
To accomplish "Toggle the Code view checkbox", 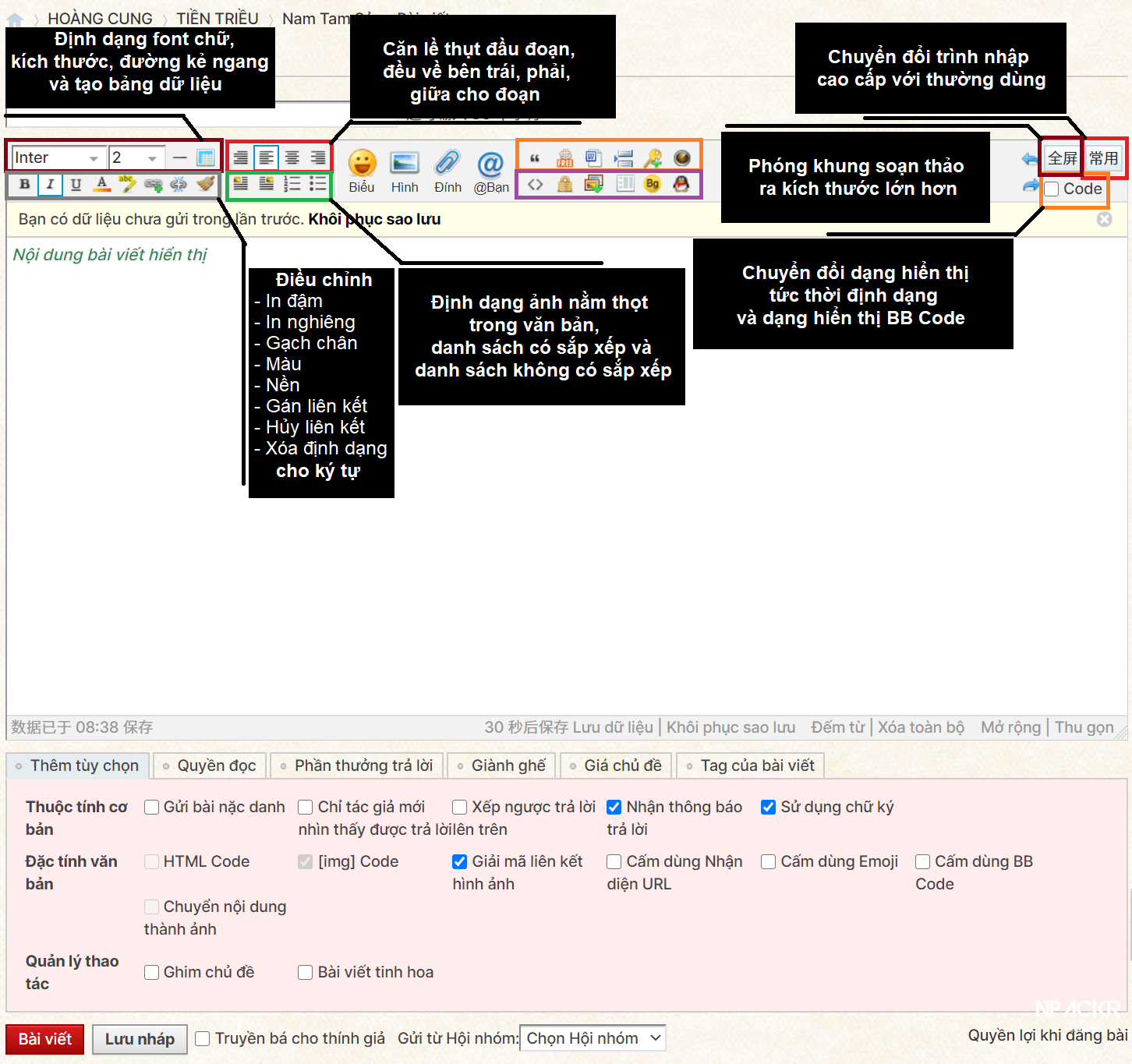I will pos(1052,189).
